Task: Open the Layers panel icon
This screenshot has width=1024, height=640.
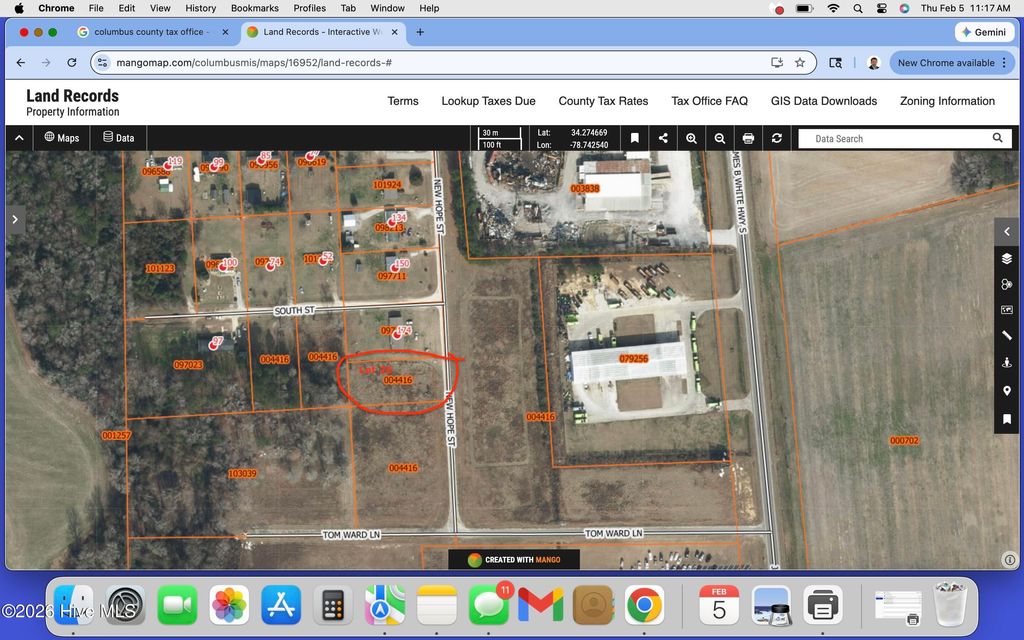Action: (x=1007, y=258)
